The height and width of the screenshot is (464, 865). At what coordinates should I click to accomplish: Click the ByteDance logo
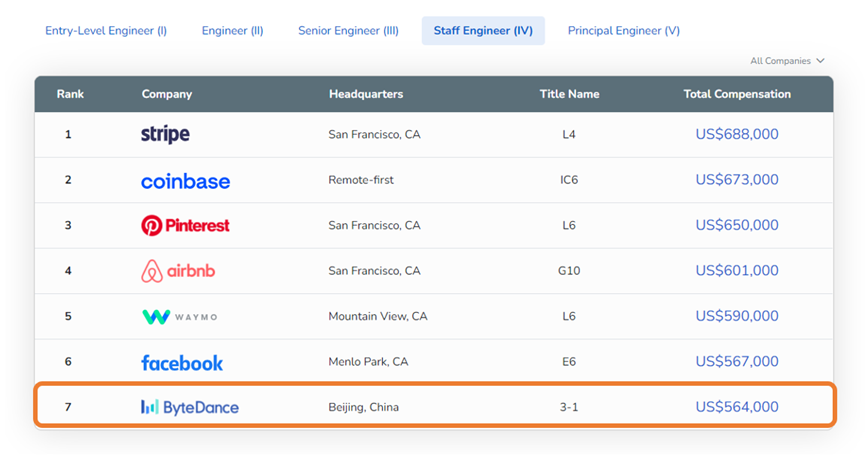[190, 407]
